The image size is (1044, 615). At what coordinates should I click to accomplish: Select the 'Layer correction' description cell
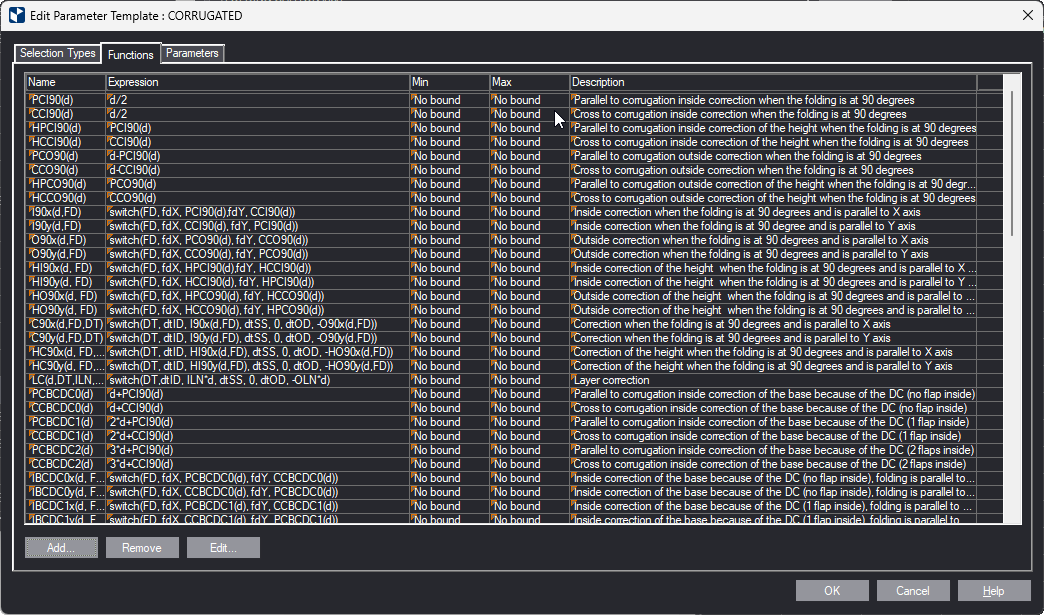[x=772, y=380]
